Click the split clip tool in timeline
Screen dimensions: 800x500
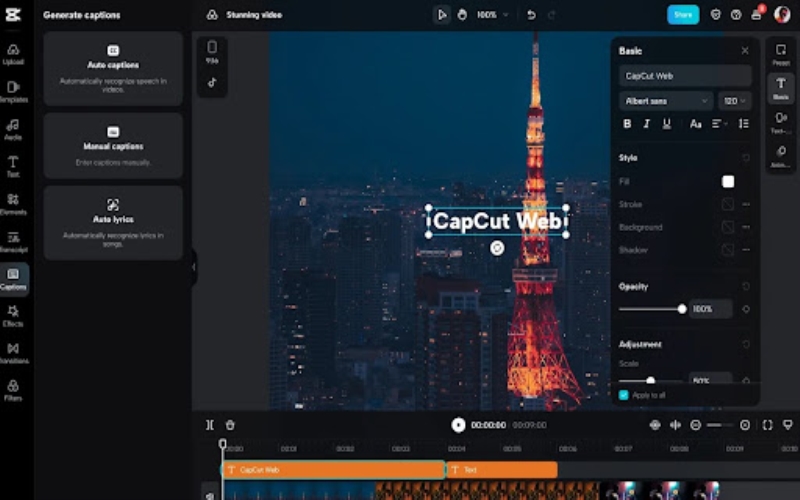(x=210, y=425)
